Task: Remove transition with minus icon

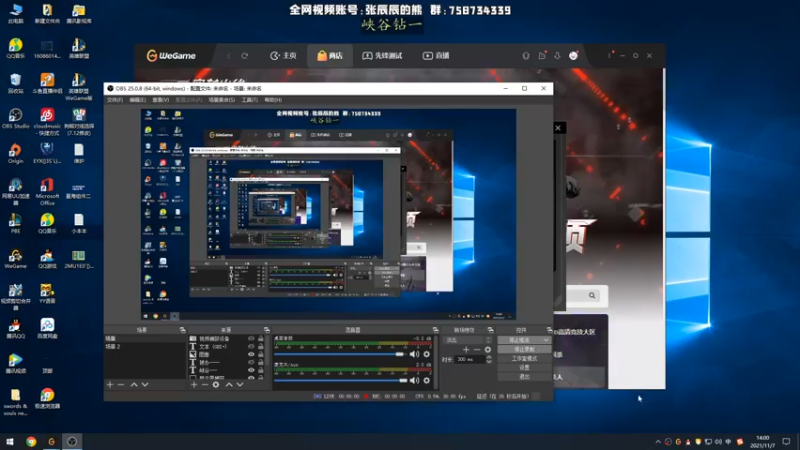Action: [477, 349]
